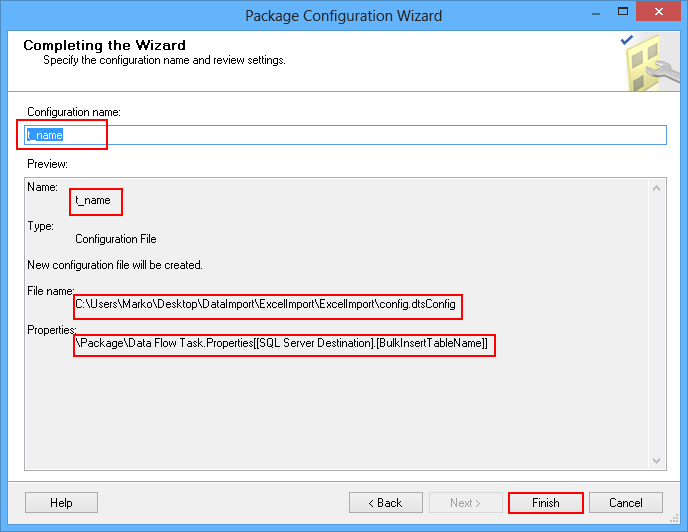Click the Finish button

545,502
